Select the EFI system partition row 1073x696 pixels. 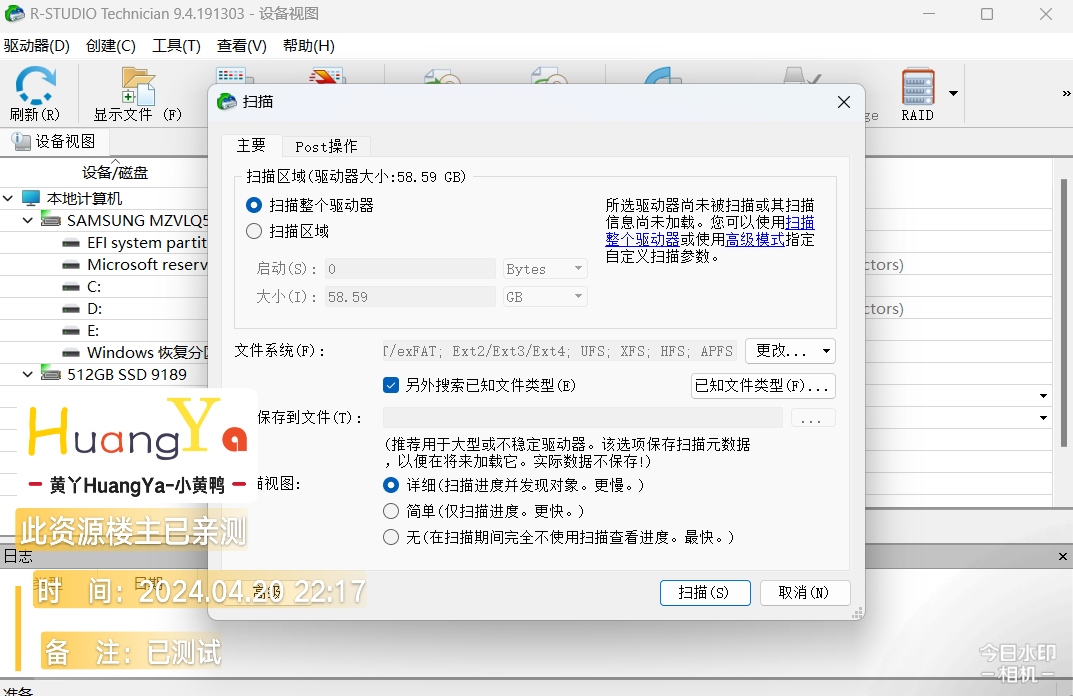coord(134,243)
